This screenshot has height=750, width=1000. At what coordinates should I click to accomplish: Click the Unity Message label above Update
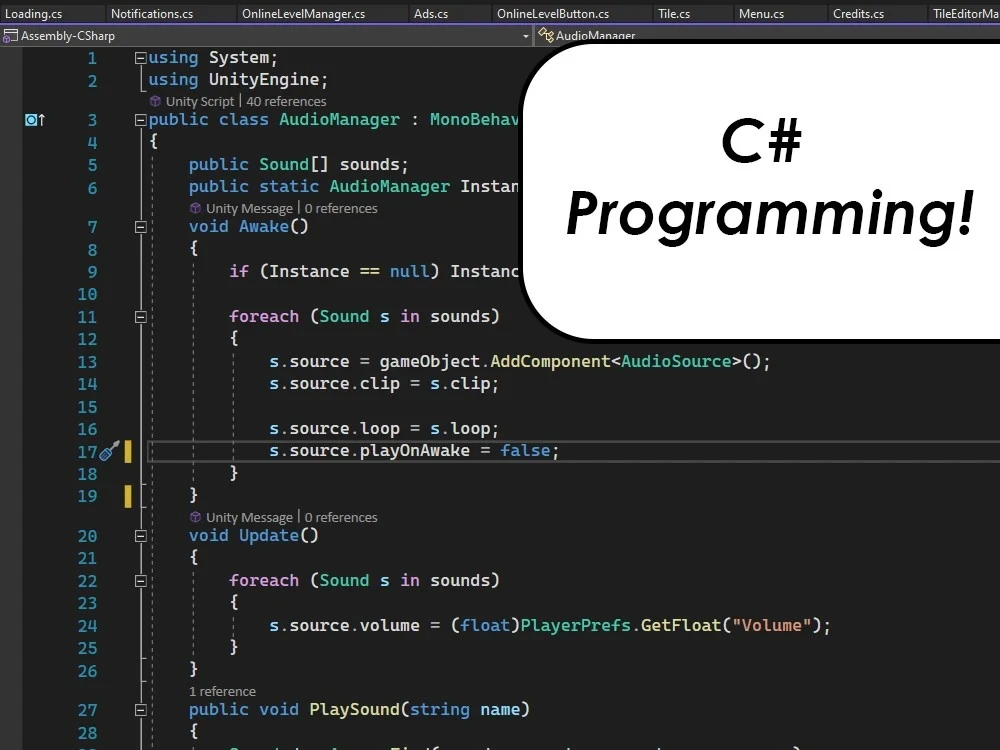click(x=249, y=517)
